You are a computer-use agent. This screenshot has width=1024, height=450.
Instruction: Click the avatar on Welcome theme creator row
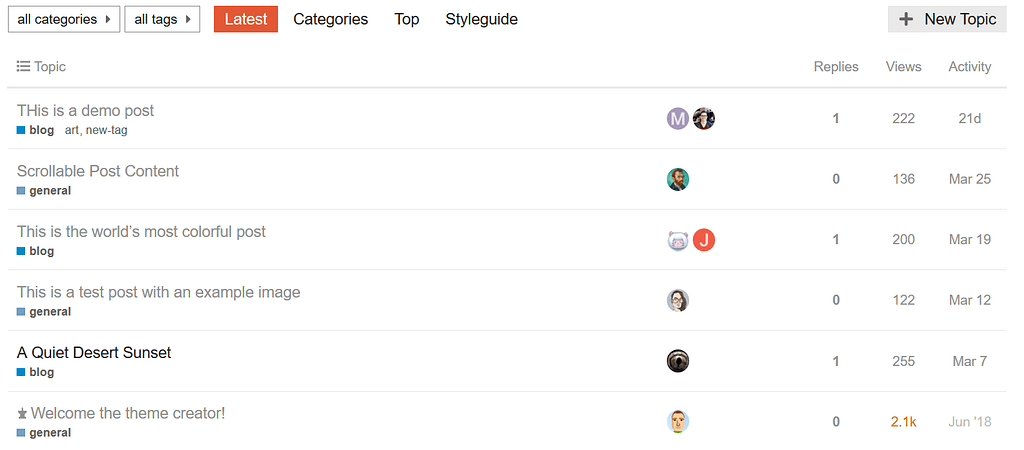click(678, 422)
